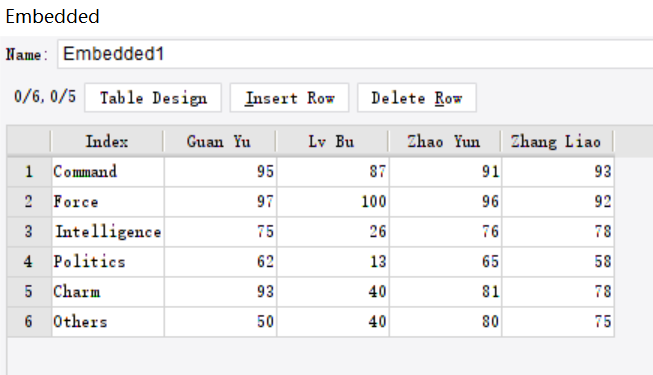The width and height of the screenshot is (653, 375).
Task: Select row header number 4
Action: (x=29, y=262)
